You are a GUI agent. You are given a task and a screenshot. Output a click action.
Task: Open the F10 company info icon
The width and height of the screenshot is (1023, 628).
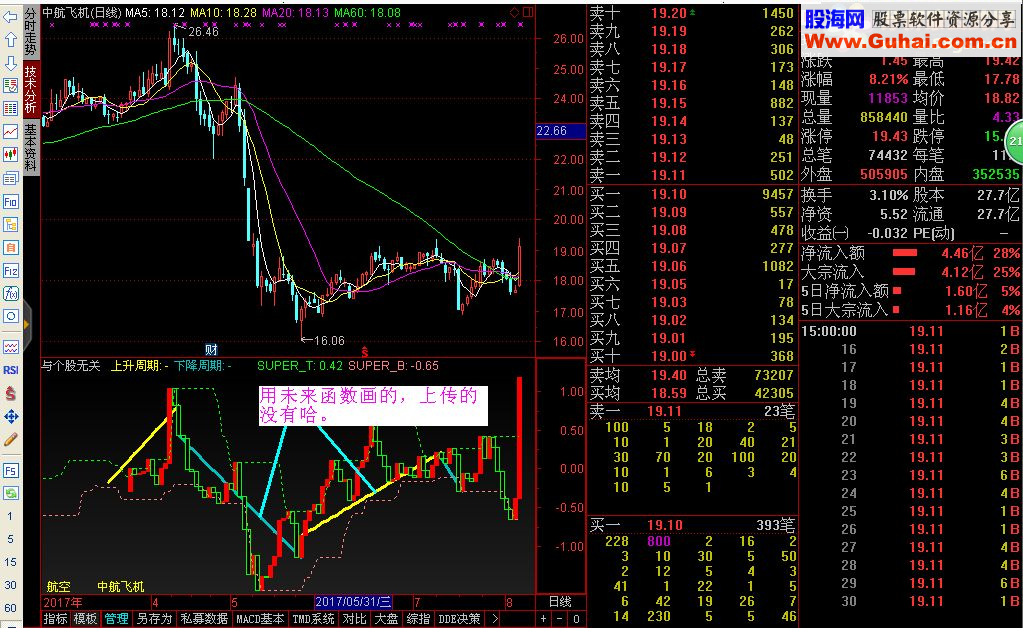click(10, 202)
